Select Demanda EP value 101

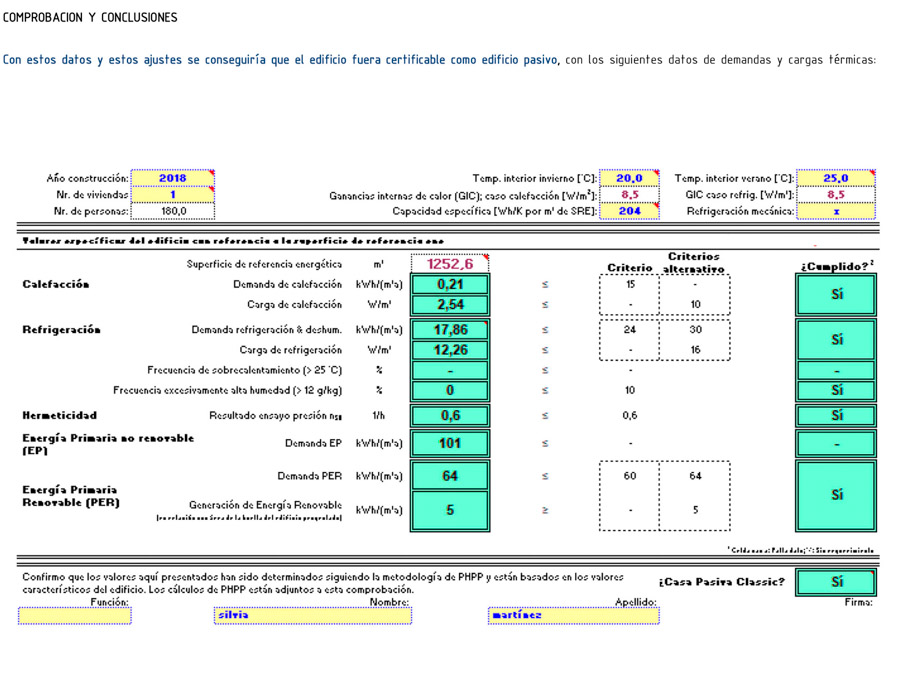(x=450, y=443)
